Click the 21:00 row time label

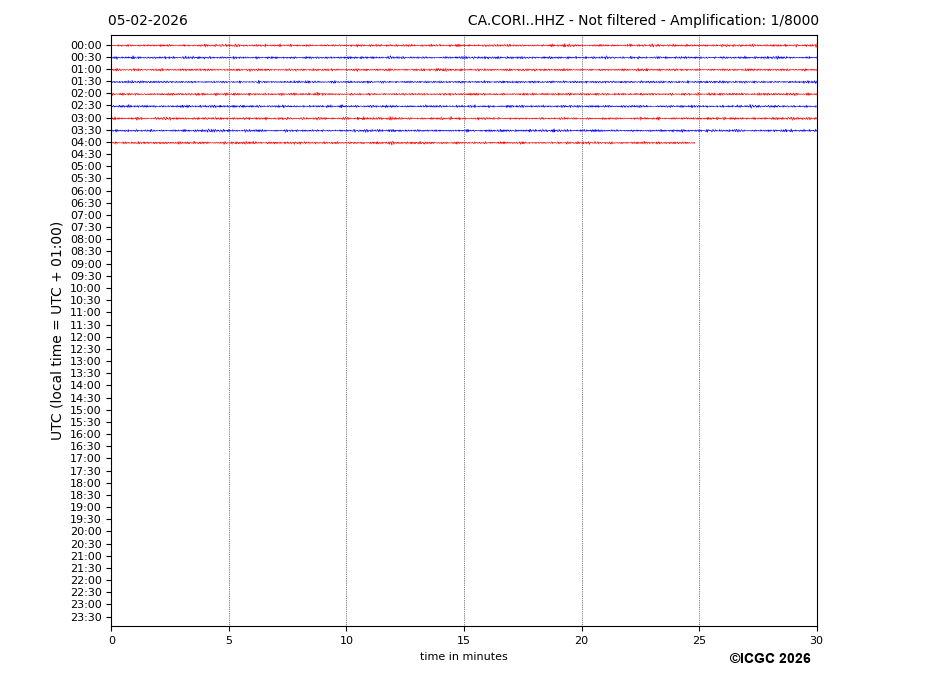coord(86,556)
